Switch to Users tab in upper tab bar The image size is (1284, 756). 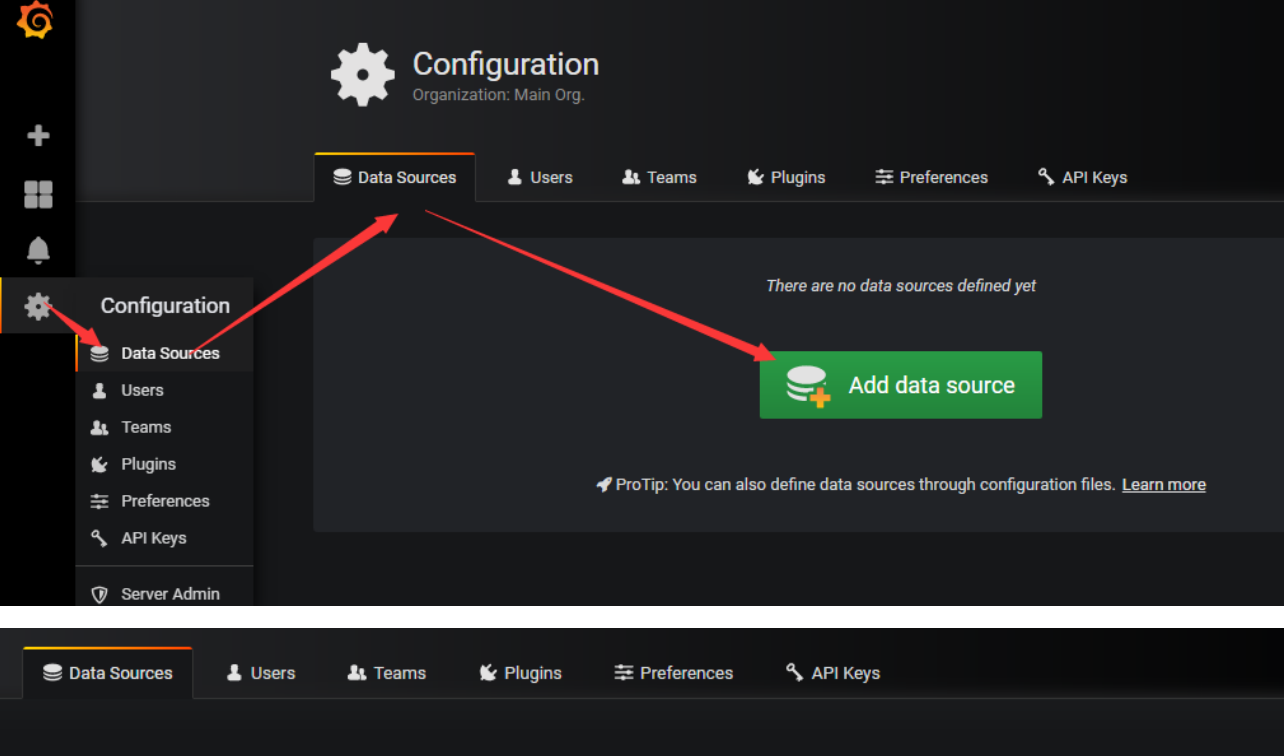coord(540,177)
